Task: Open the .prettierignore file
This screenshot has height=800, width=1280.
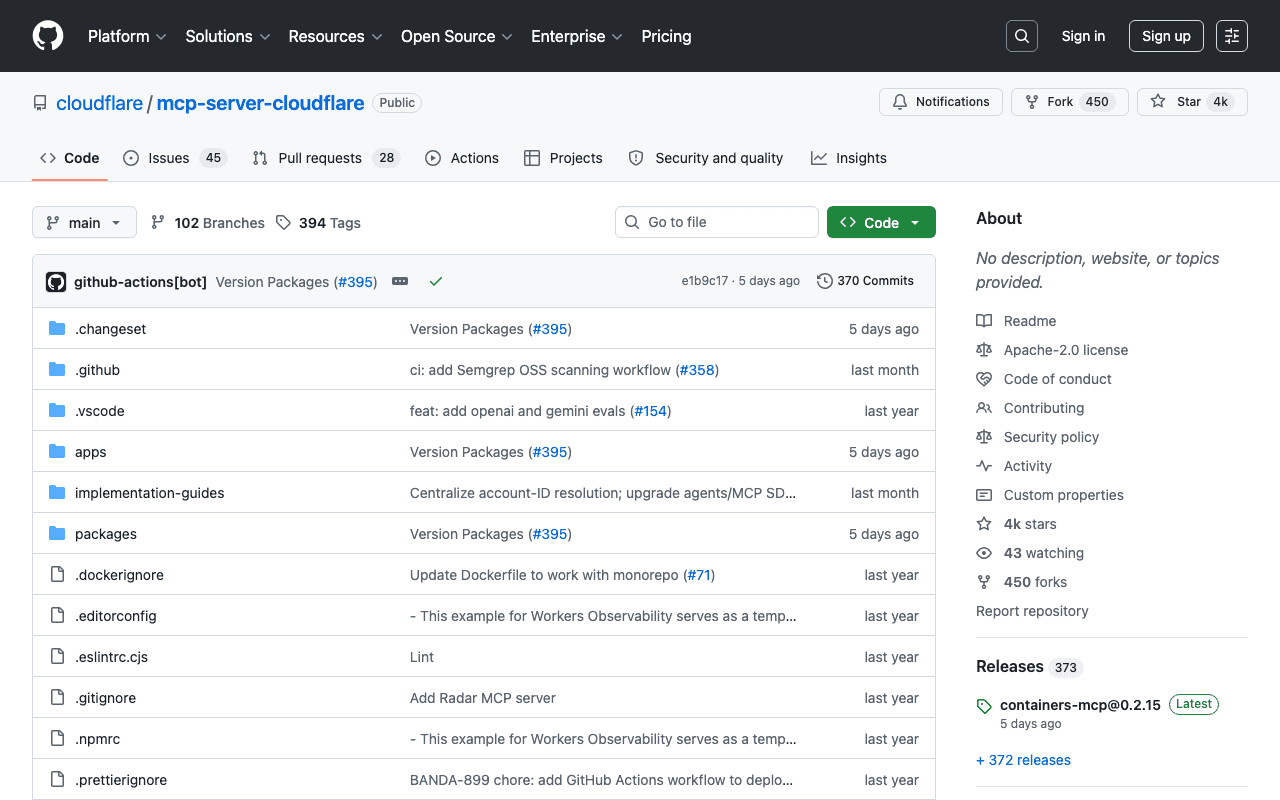Action: click(x=121, y=780)
